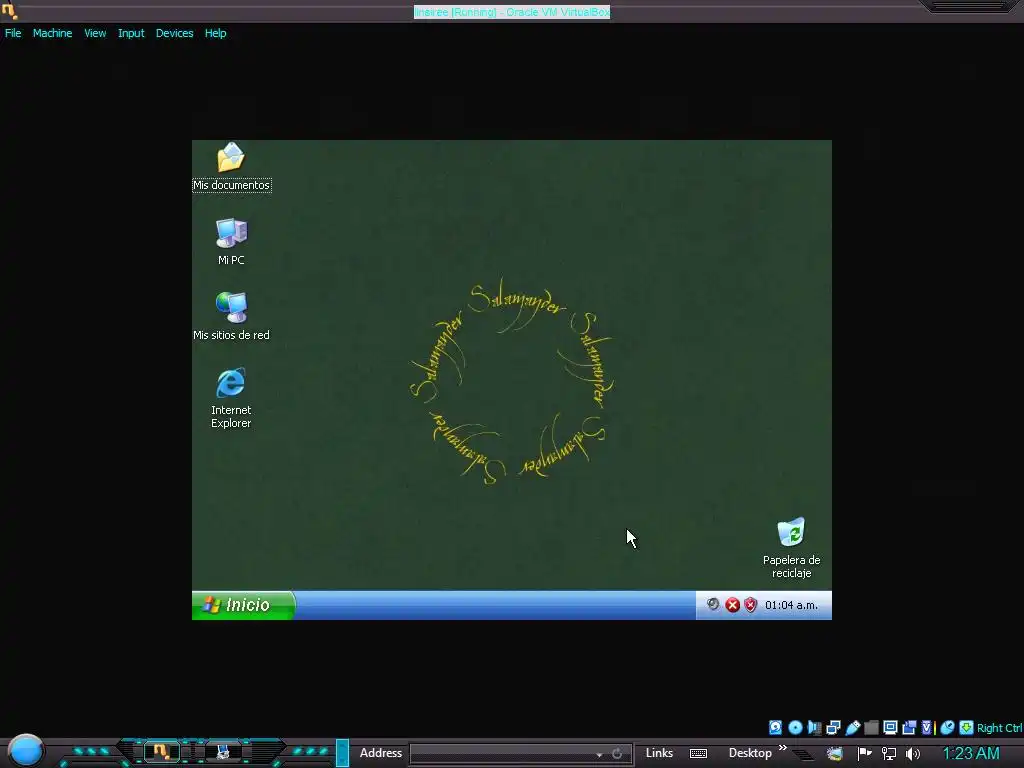The height and width of the screenshot is (768, 1024).
Task: Click the host volume speaker icon
Action: click(x=913, y=754)
